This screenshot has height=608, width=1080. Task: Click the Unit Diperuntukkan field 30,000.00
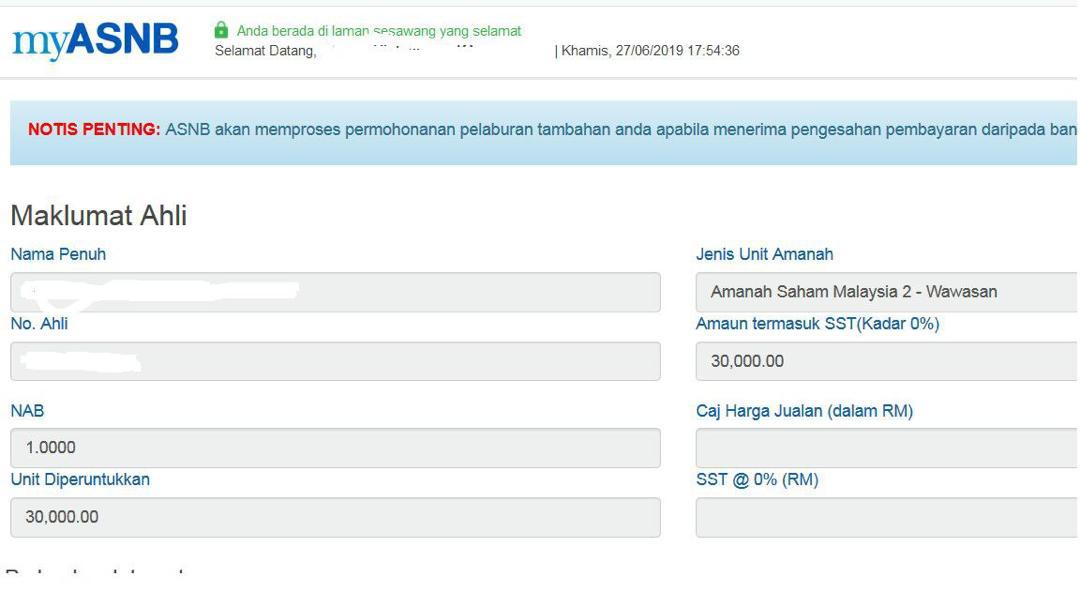pos(335,518)
